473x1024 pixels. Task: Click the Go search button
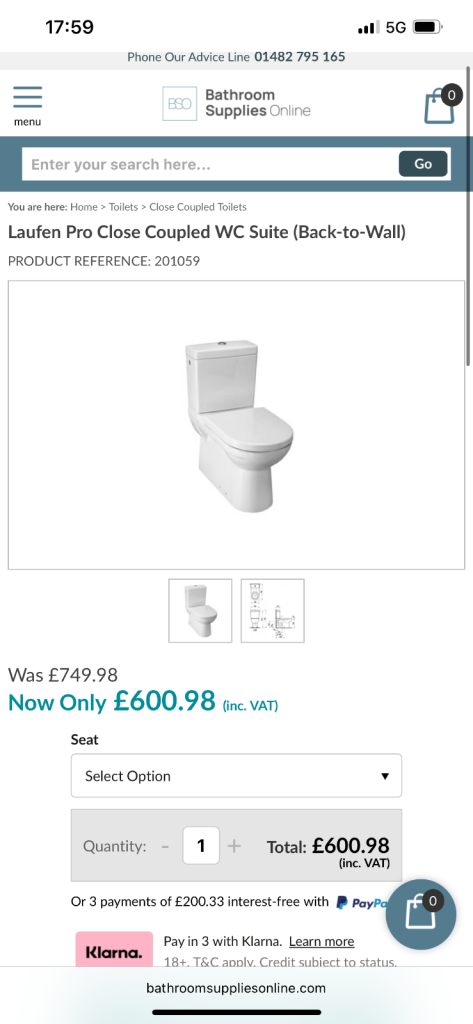[x=423, y=164]
